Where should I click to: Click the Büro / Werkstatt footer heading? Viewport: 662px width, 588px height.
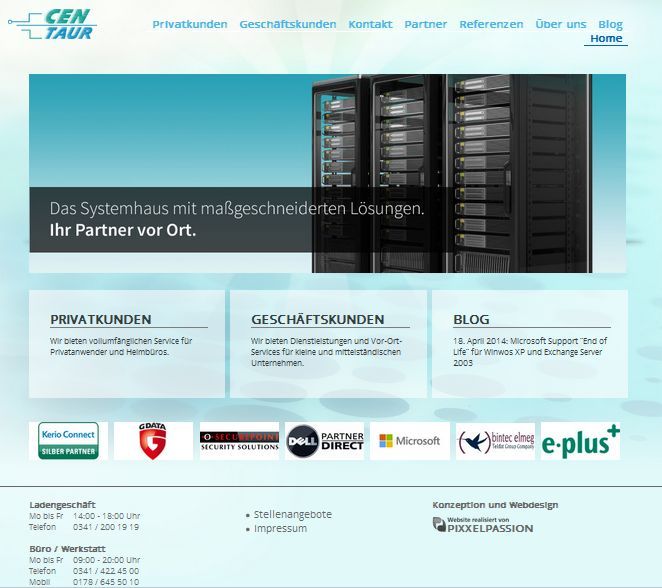[x=68, y=549]
